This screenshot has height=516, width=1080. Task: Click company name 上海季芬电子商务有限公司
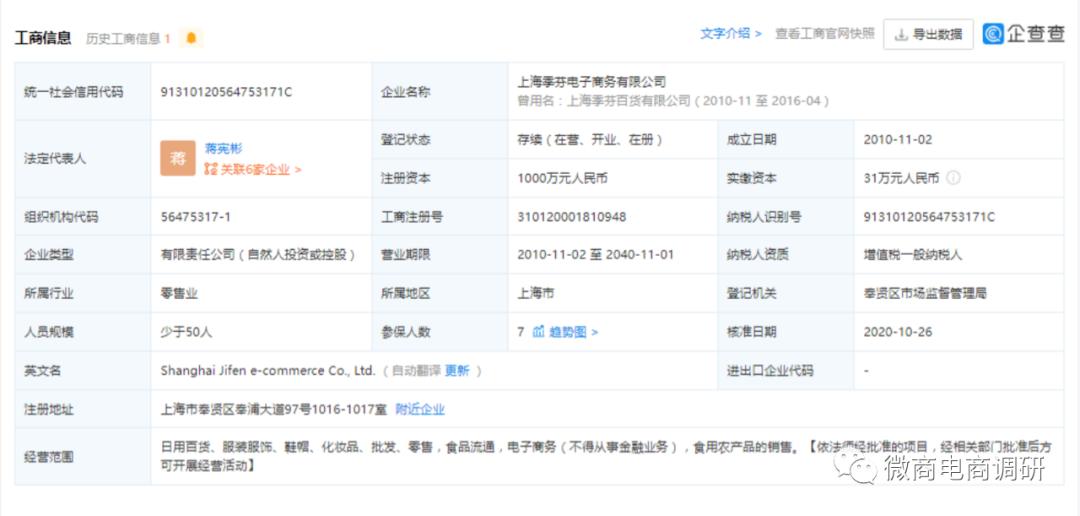591,82
